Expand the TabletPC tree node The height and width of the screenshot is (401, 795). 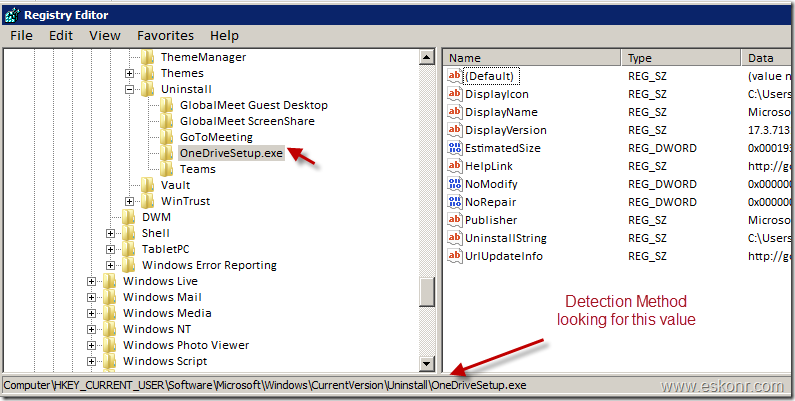tap(111, 249)
